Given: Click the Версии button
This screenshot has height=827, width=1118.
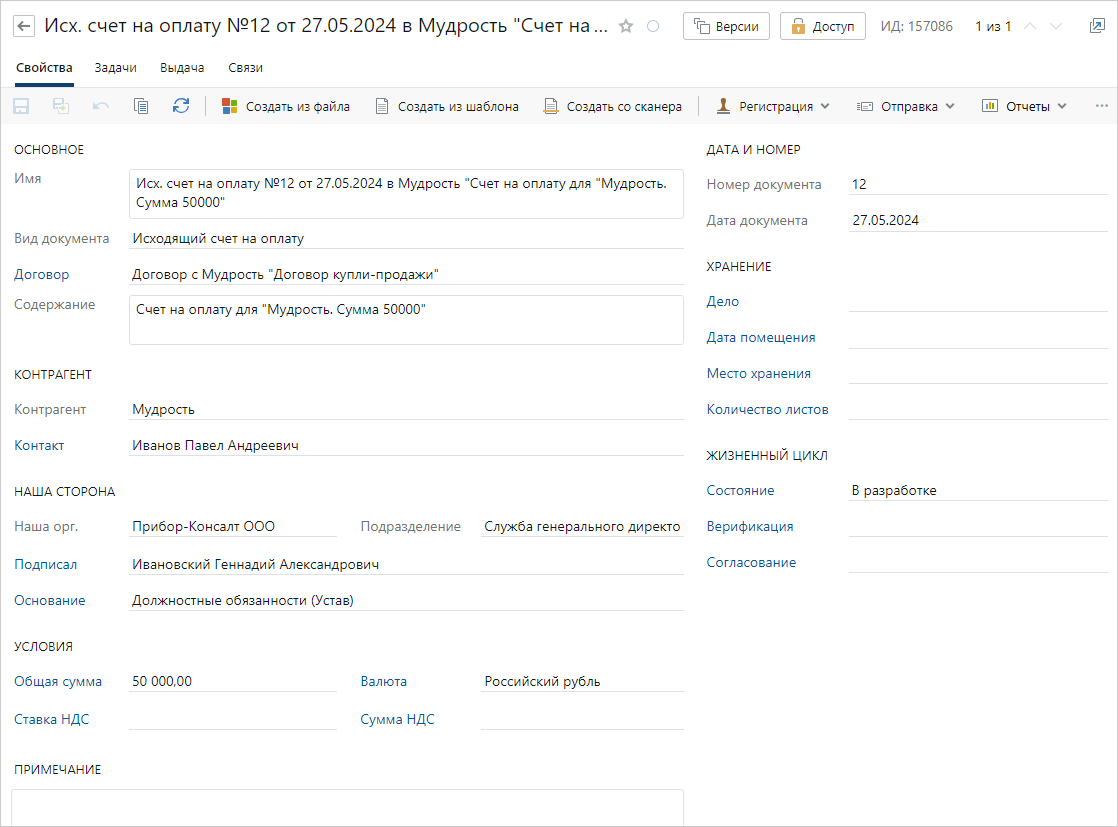Looking at the screenshot, I should (x=726, y=27).
